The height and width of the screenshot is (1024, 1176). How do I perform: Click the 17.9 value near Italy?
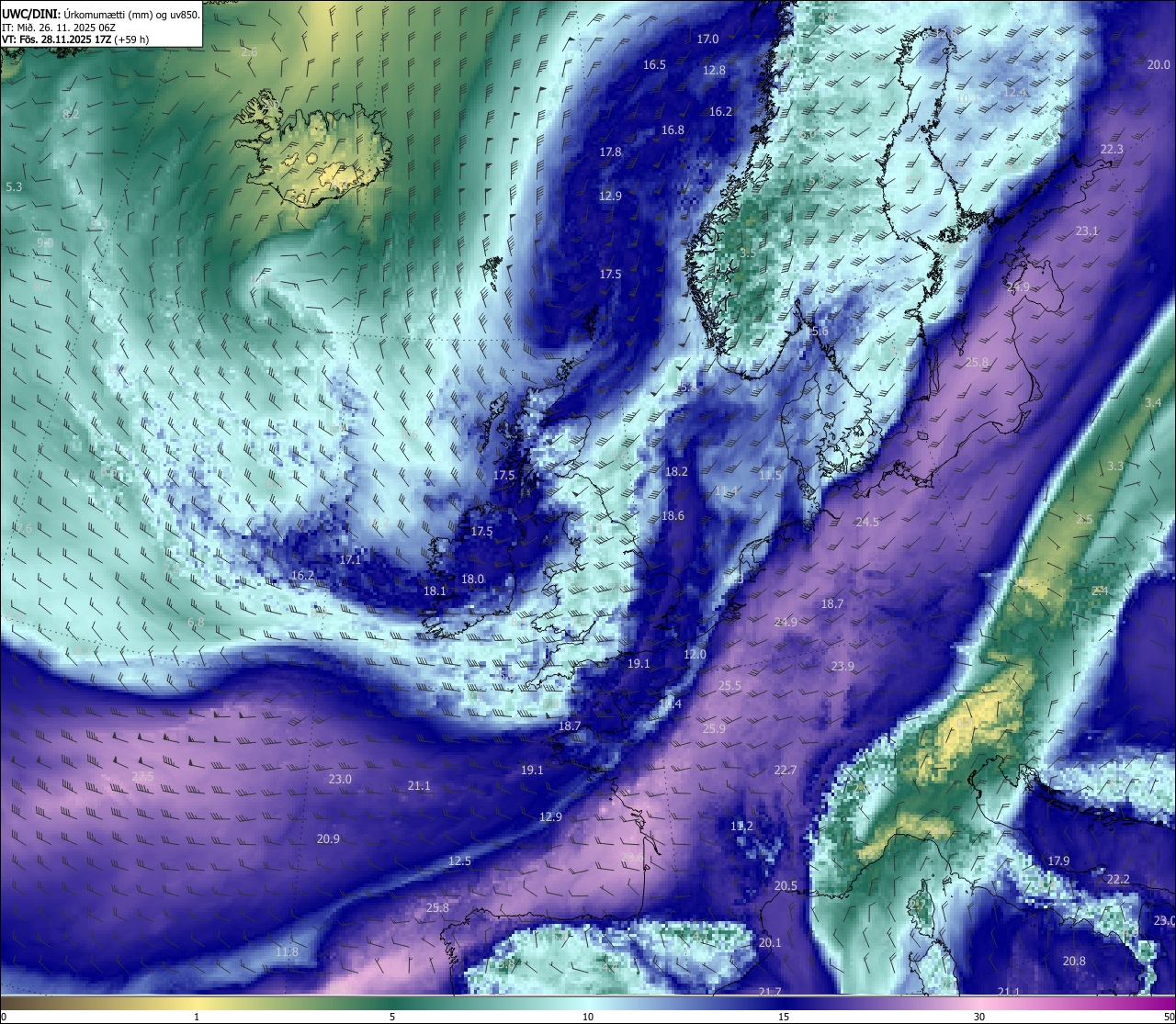[x=1058, y=861]
